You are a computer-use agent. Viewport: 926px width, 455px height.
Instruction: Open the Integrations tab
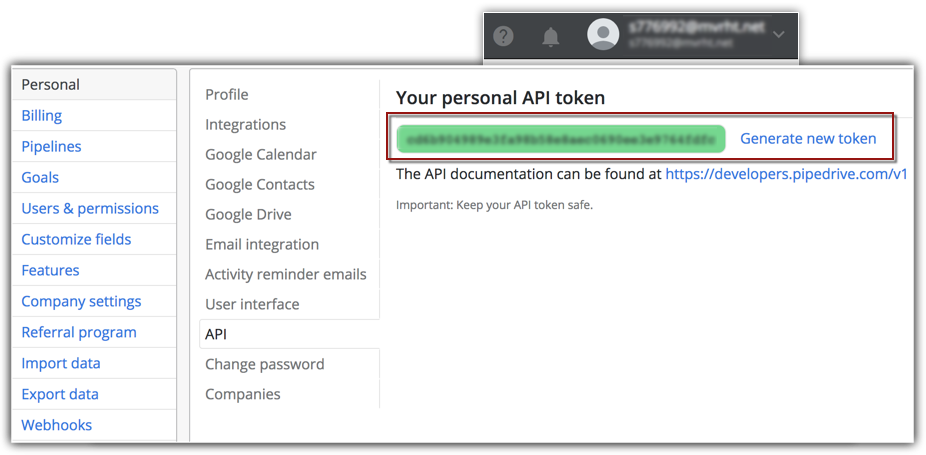(245, 125)
